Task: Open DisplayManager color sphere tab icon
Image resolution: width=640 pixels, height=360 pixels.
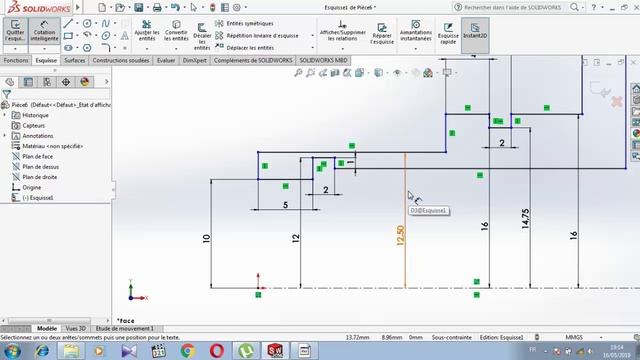Action: [84, 82]
